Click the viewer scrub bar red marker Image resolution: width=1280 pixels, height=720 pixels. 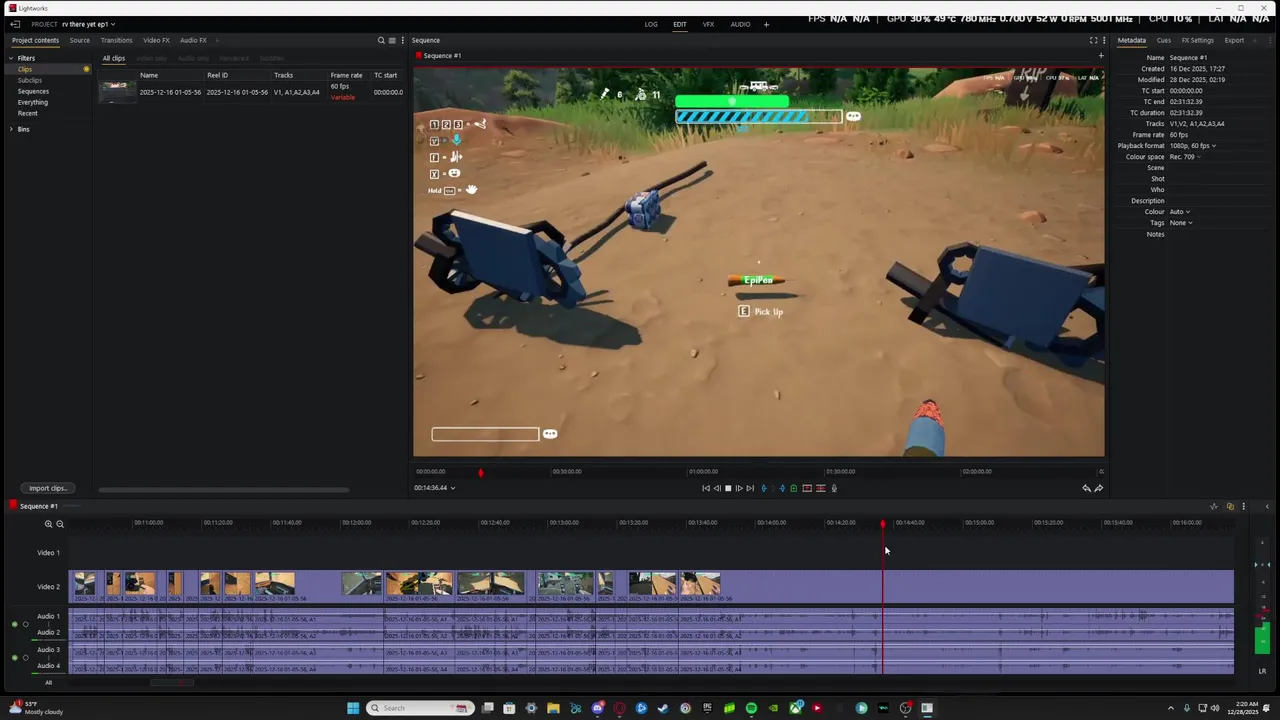[480, 472]
